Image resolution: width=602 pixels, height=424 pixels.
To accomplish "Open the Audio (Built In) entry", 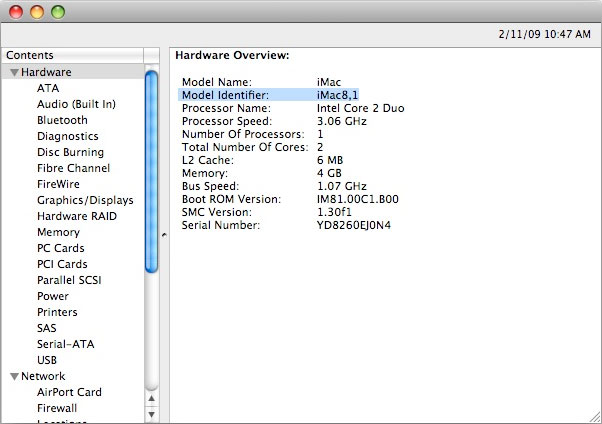I will [x=76, y=104].
